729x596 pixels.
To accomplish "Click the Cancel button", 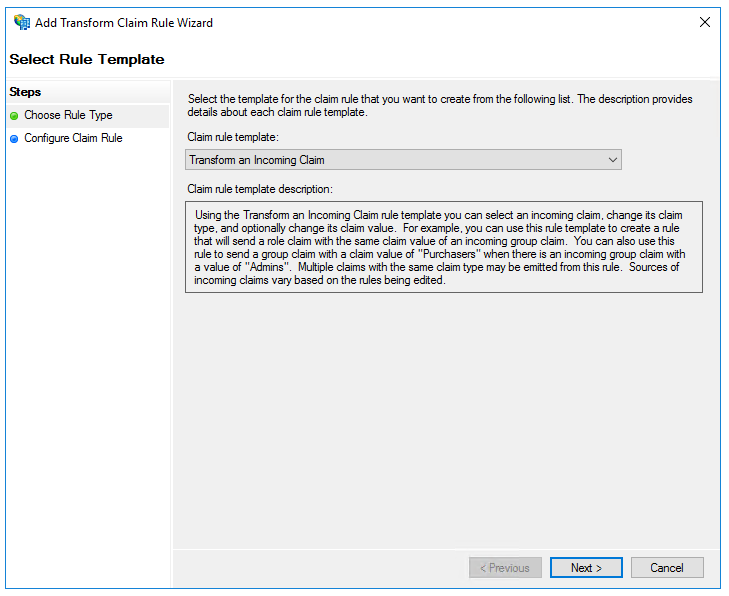I will tap(667, 568).
